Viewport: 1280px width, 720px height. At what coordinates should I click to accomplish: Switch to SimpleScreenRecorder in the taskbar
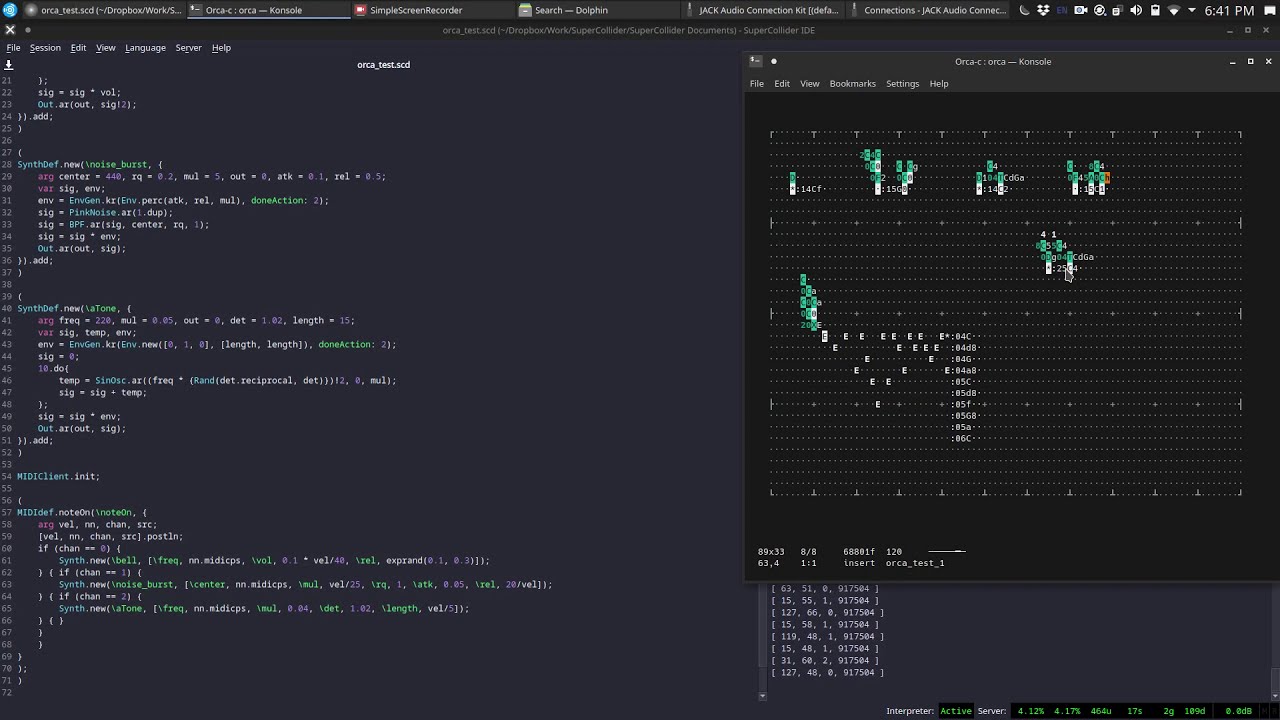click(x=435, y=10)
